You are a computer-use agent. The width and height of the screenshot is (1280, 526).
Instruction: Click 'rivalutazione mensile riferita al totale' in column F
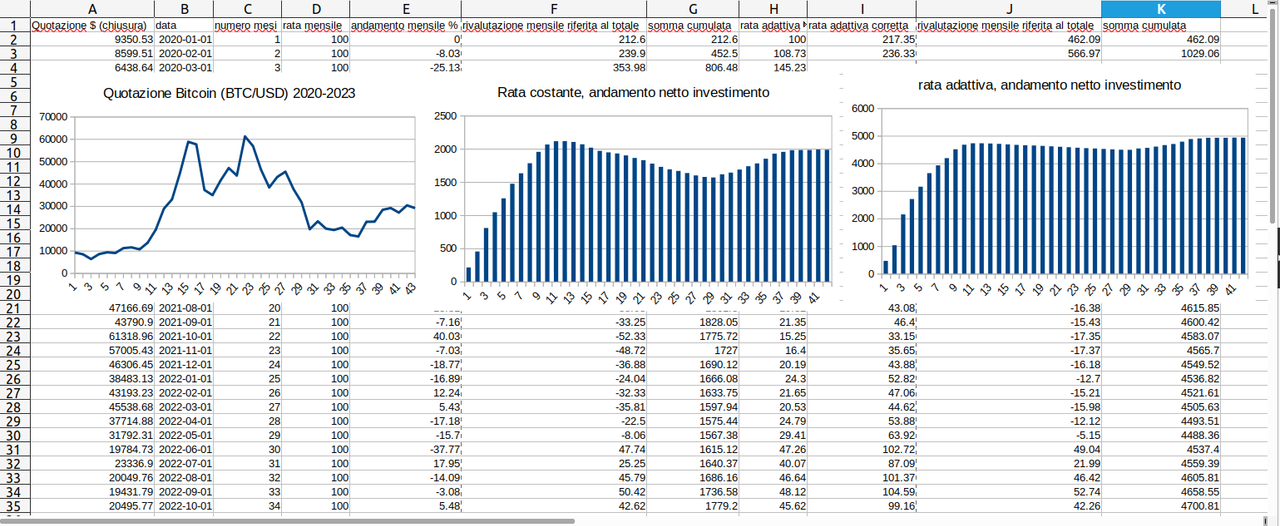[553, 25]
